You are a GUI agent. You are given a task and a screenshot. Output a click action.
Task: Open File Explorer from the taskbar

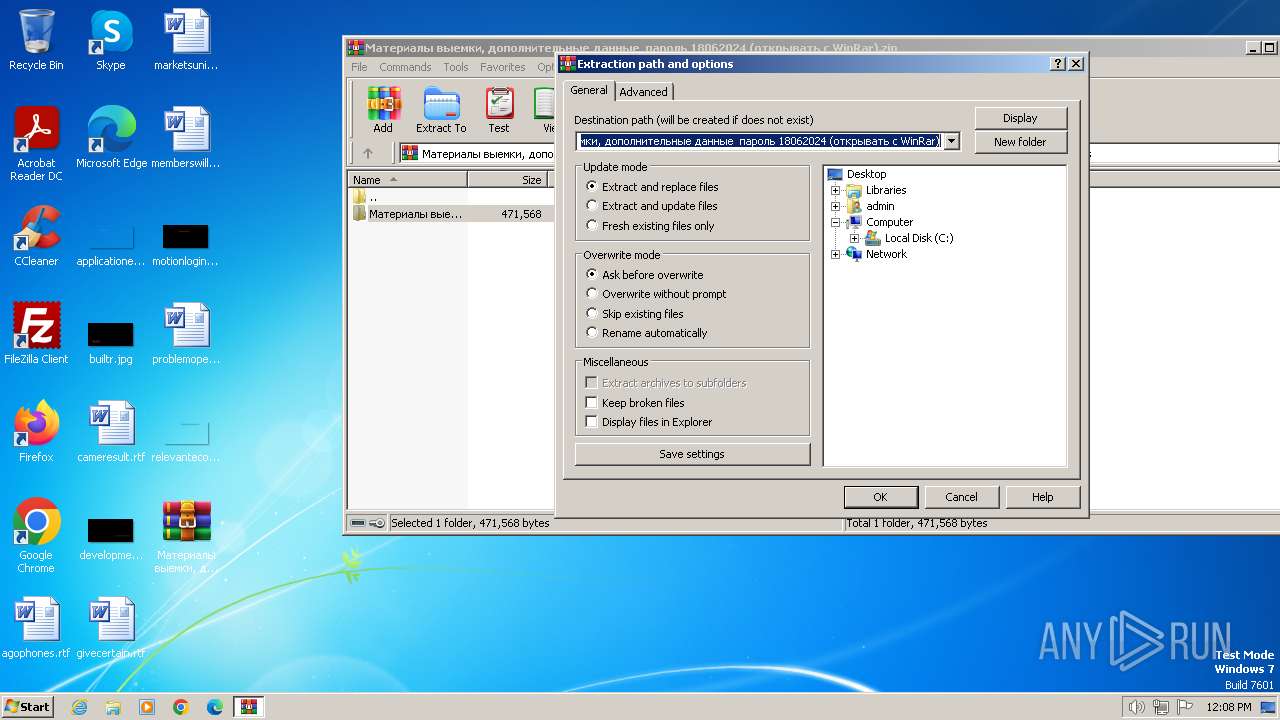click(113, 707)
